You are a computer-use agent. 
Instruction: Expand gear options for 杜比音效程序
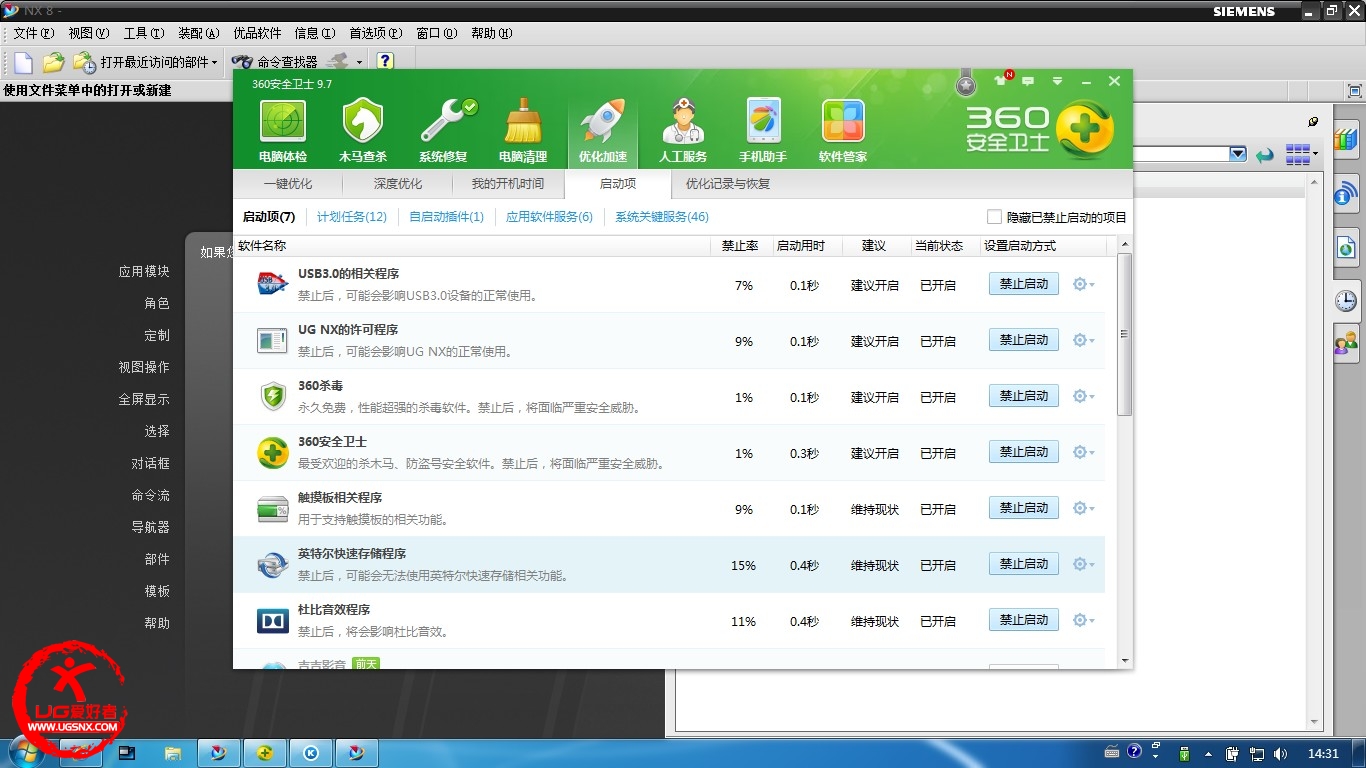1083,620
